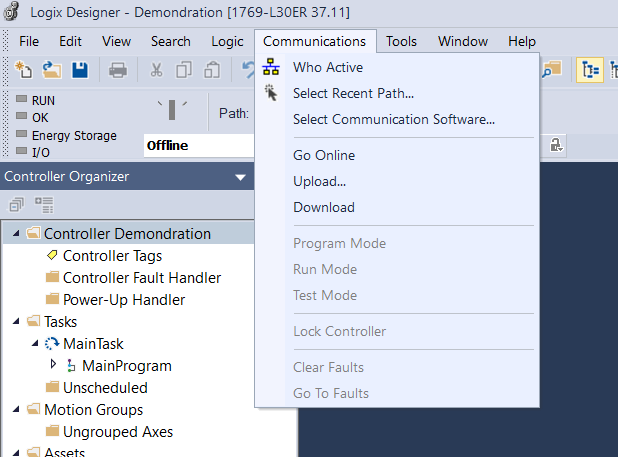The width and height of the screenshot is (618, 457).
Task: Click the controller lock icon in path bar
Action: tap(556, 145)
